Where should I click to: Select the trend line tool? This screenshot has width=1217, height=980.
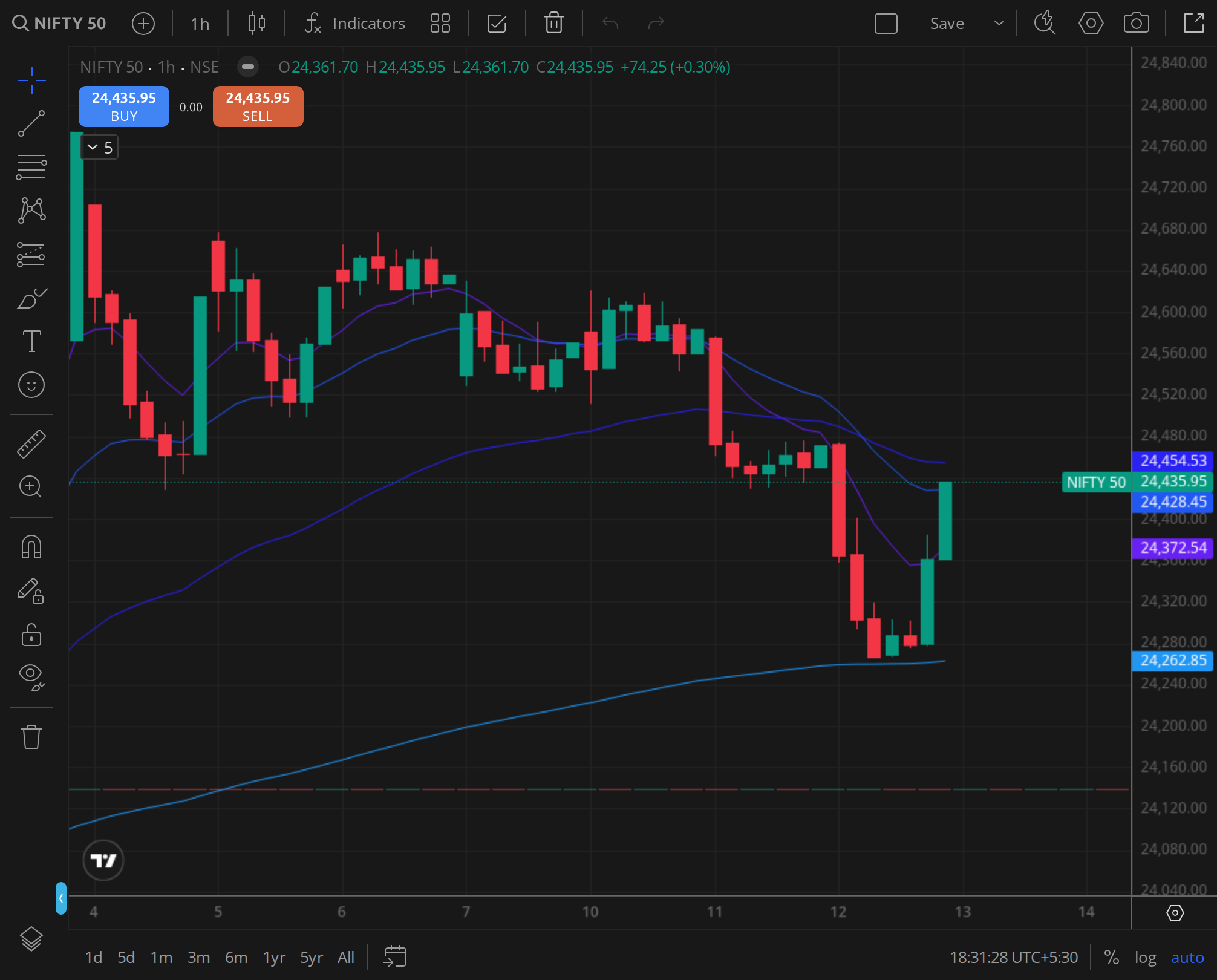(x=31, y=123)
